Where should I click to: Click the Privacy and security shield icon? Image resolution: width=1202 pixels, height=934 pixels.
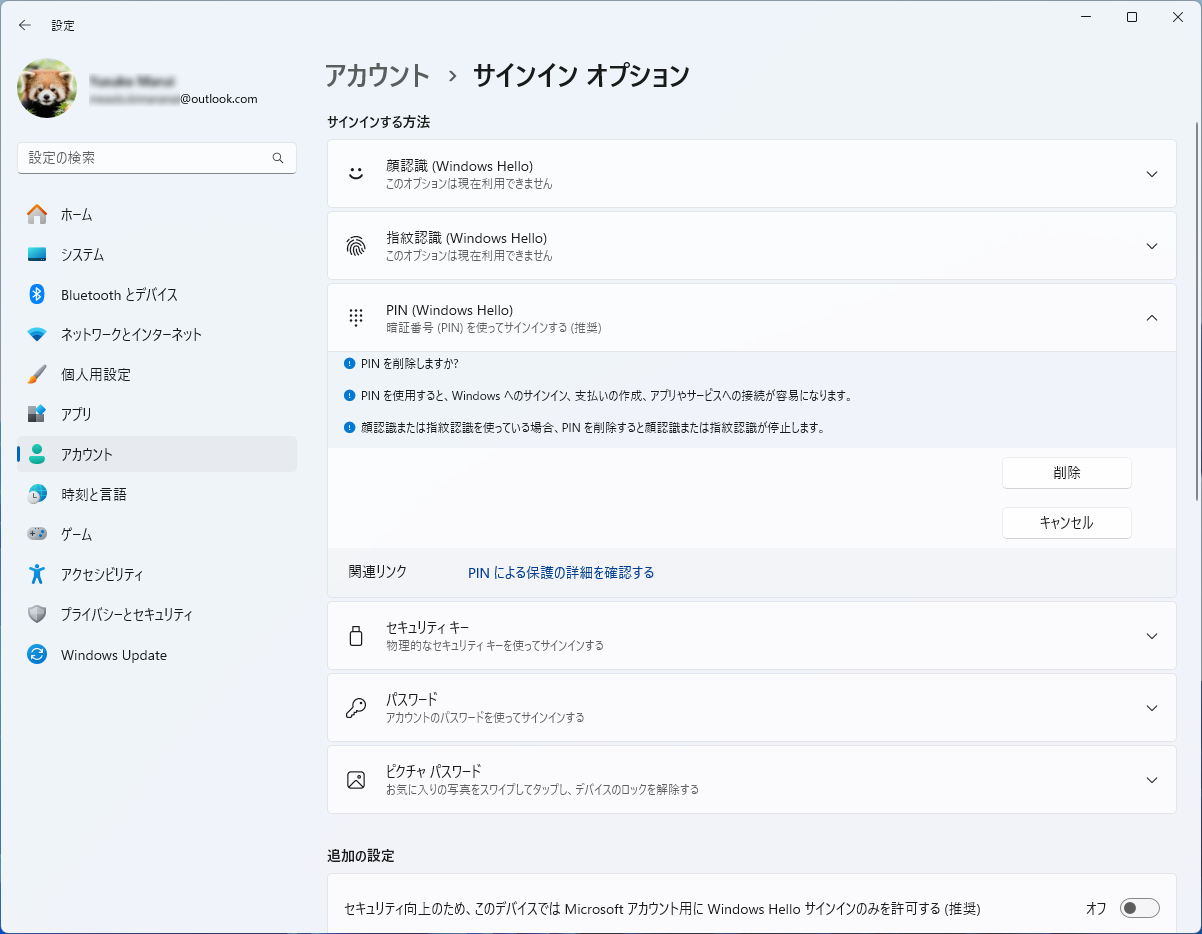click(x=37, y=614)
